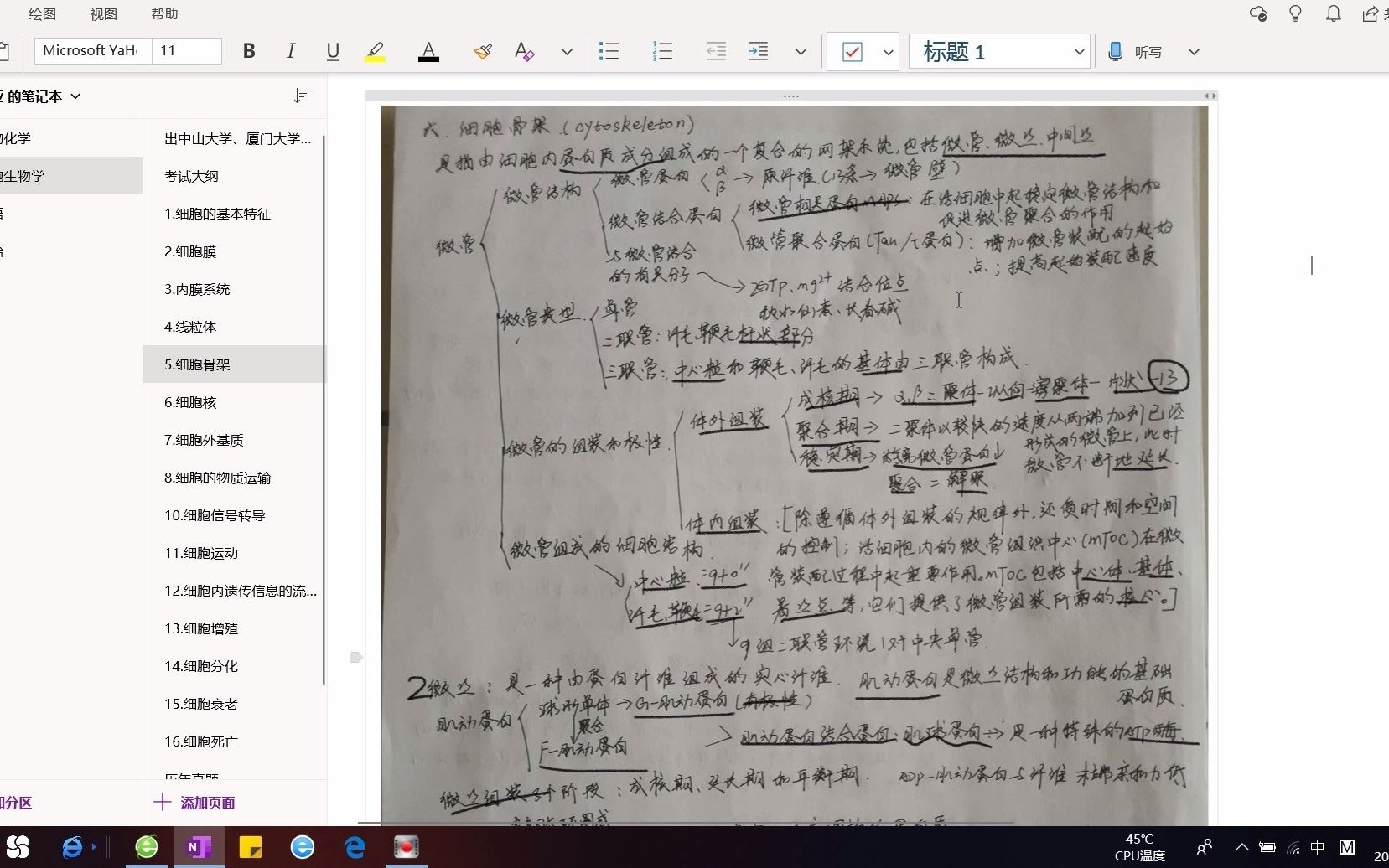The height and width of the screenshot is (868, 1389).
Task: Select the 化学 section
Action: pos(71,138)
